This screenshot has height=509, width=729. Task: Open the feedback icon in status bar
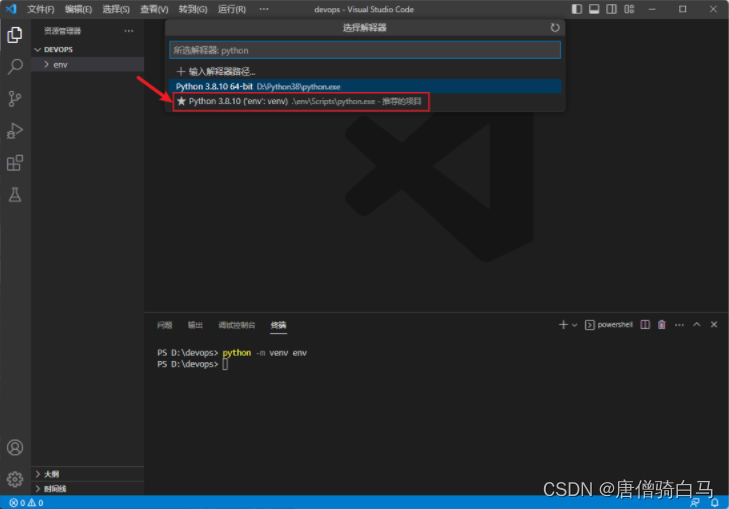[x=695, y=502]
